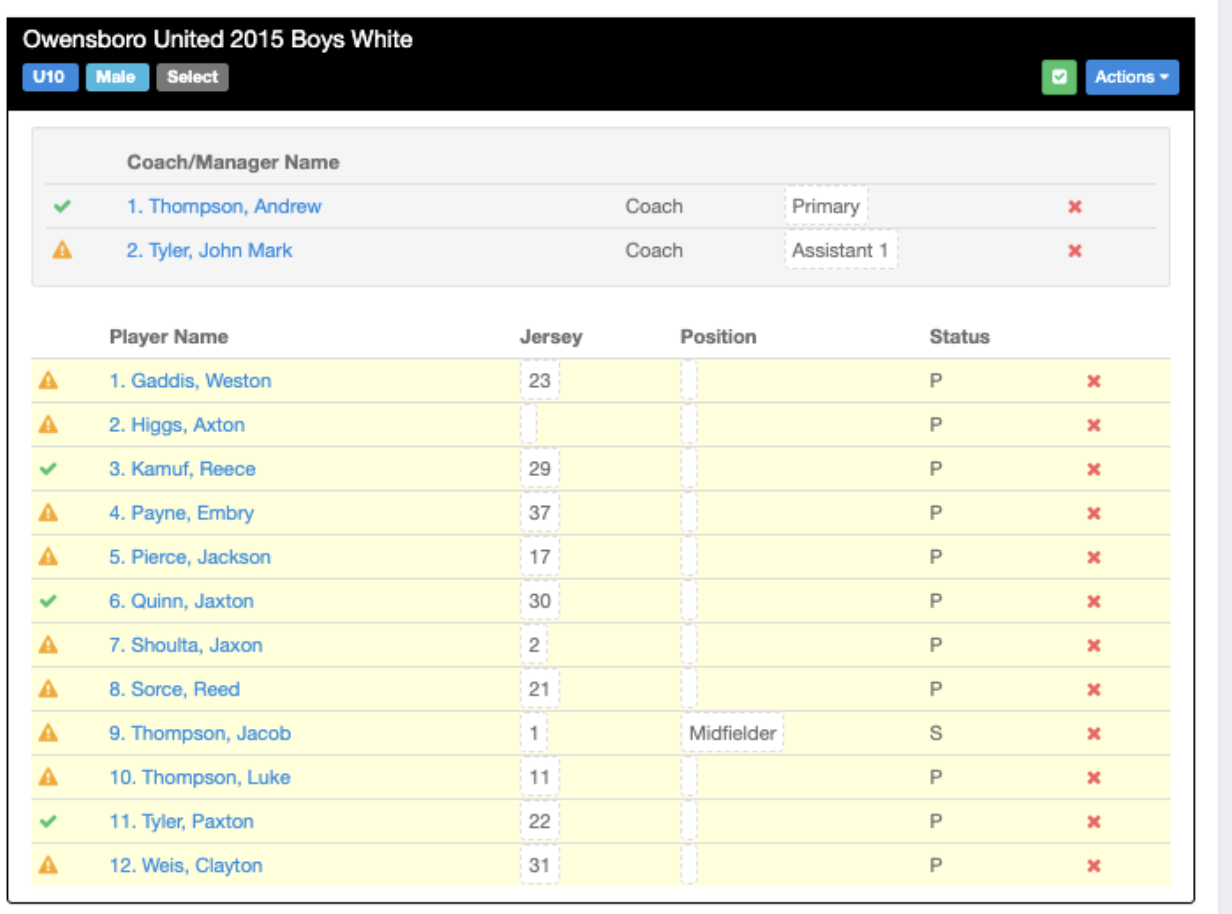Open player link Shoulta, Jaxon
1232x914 pixels.
coord(186,645)
